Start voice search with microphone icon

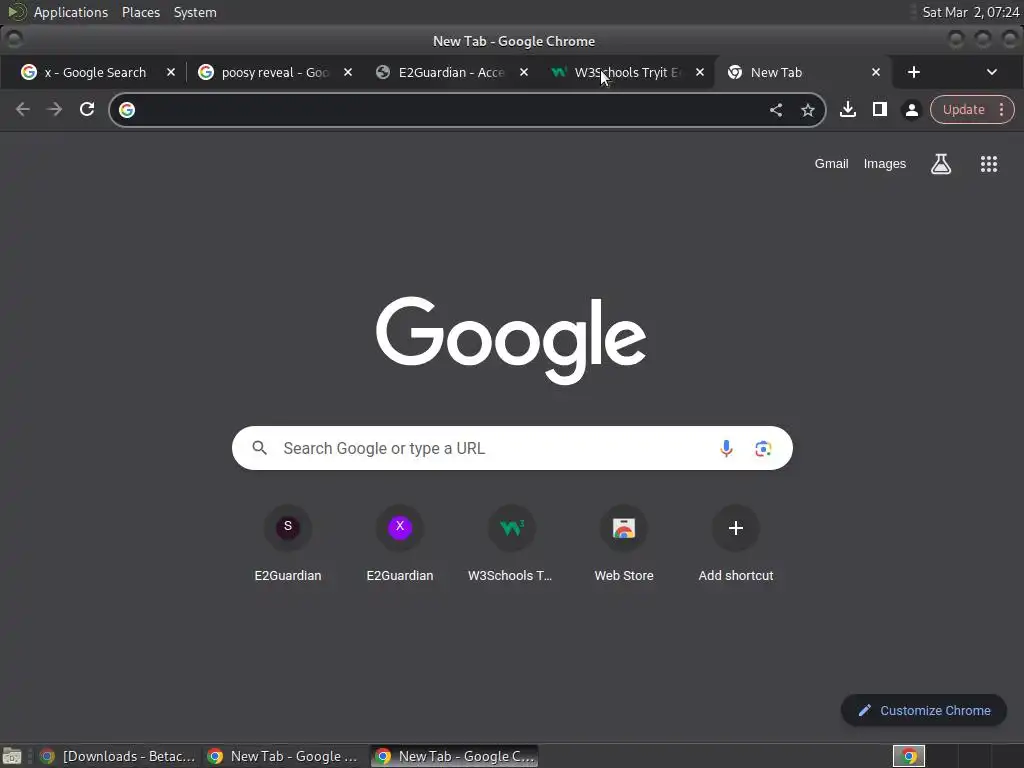(726, 448)
